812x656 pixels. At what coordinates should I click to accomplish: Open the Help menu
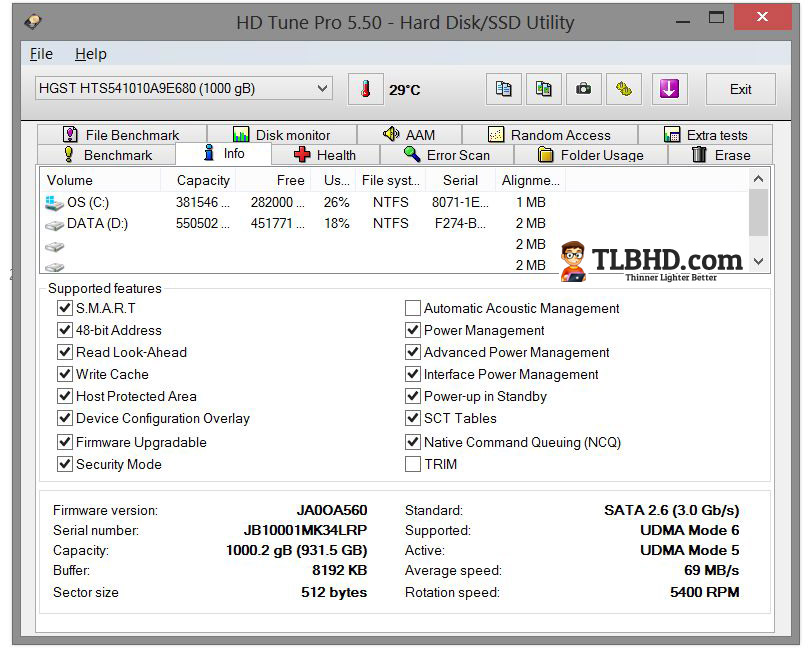[91, 54]
